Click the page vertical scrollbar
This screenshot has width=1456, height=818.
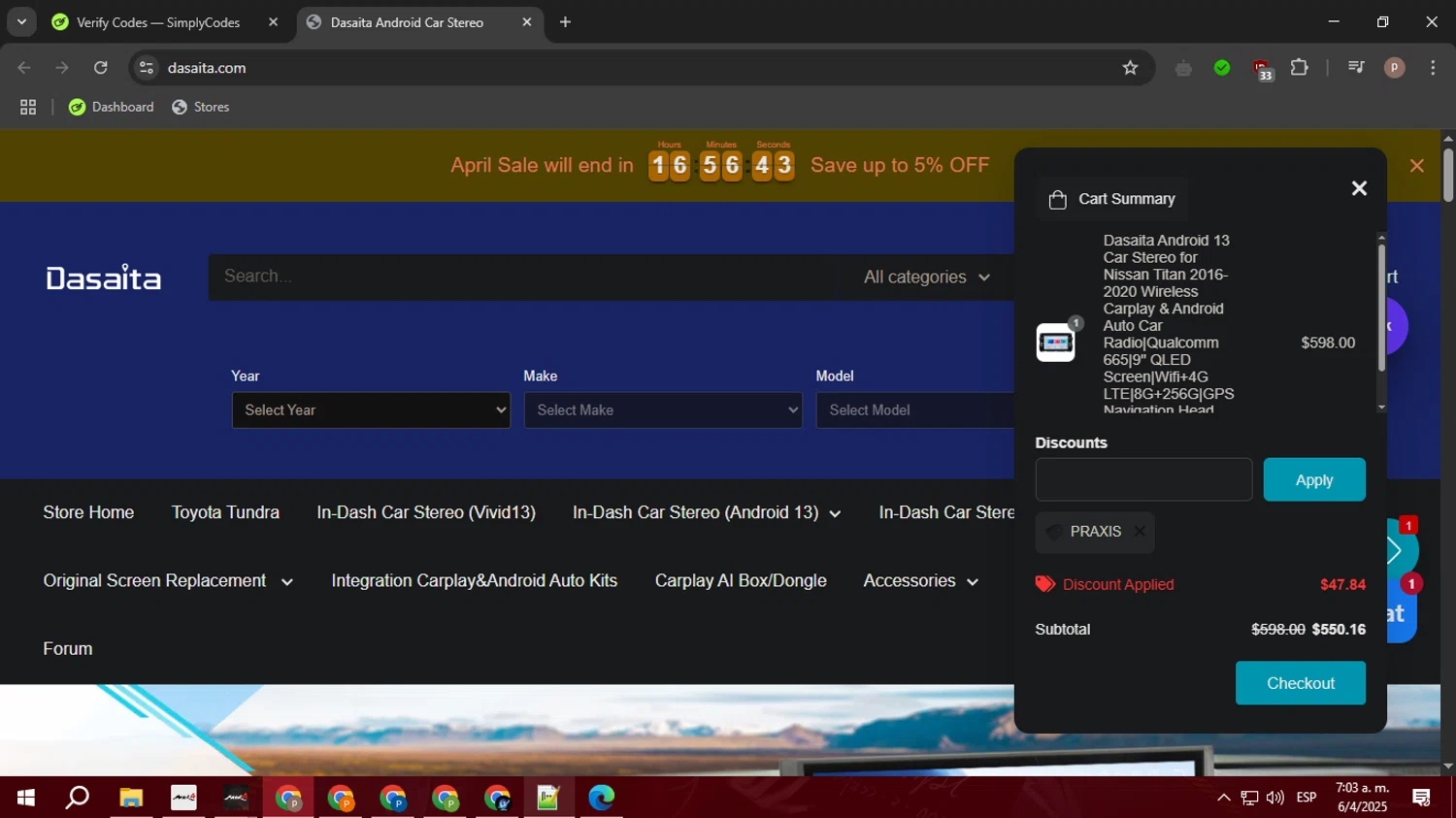[1448, 175]
